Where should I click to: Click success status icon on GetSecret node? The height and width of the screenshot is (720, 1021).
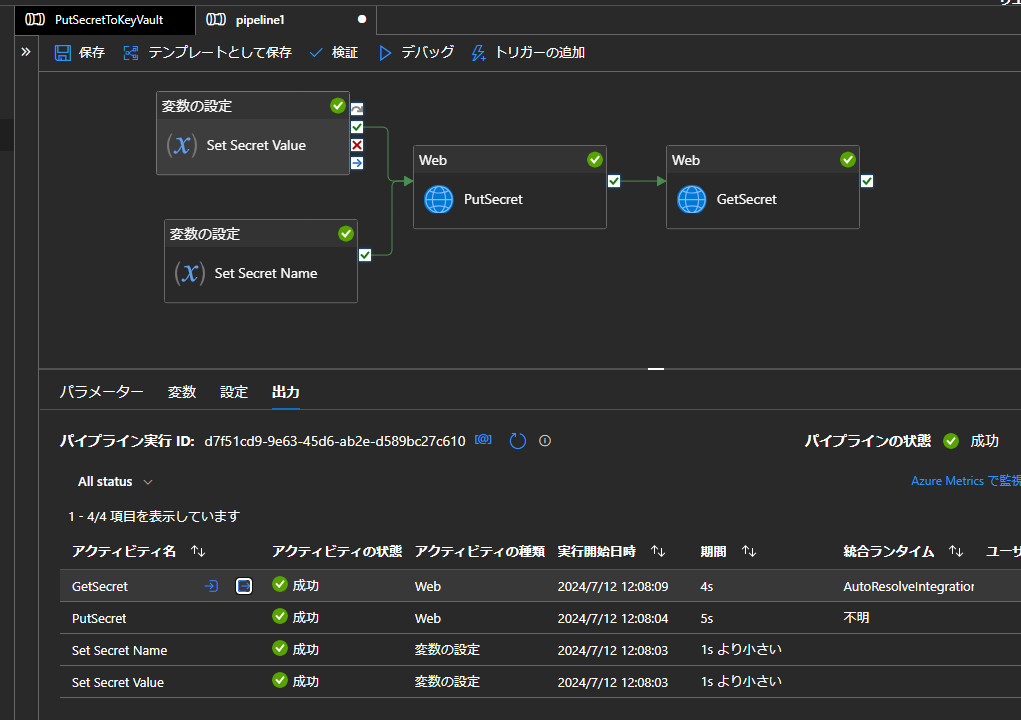coord(848,159)
